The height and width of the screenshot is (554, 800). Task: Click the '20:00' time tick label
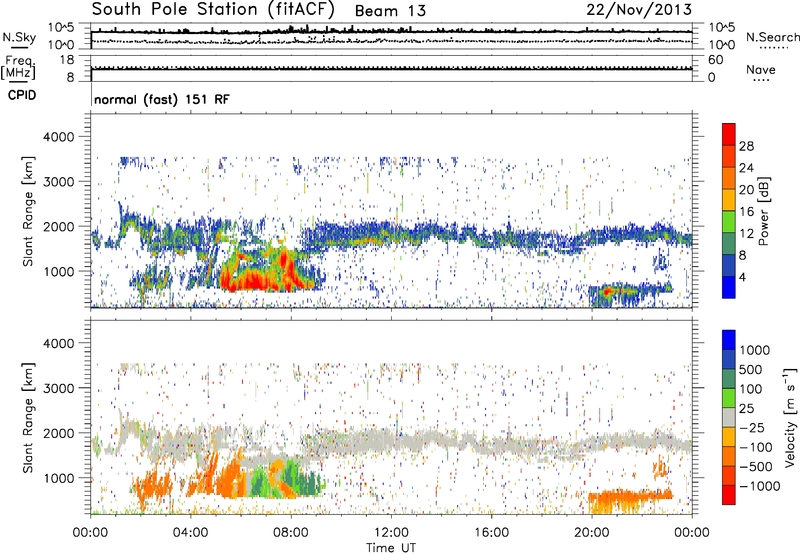(x=592, y=533)
